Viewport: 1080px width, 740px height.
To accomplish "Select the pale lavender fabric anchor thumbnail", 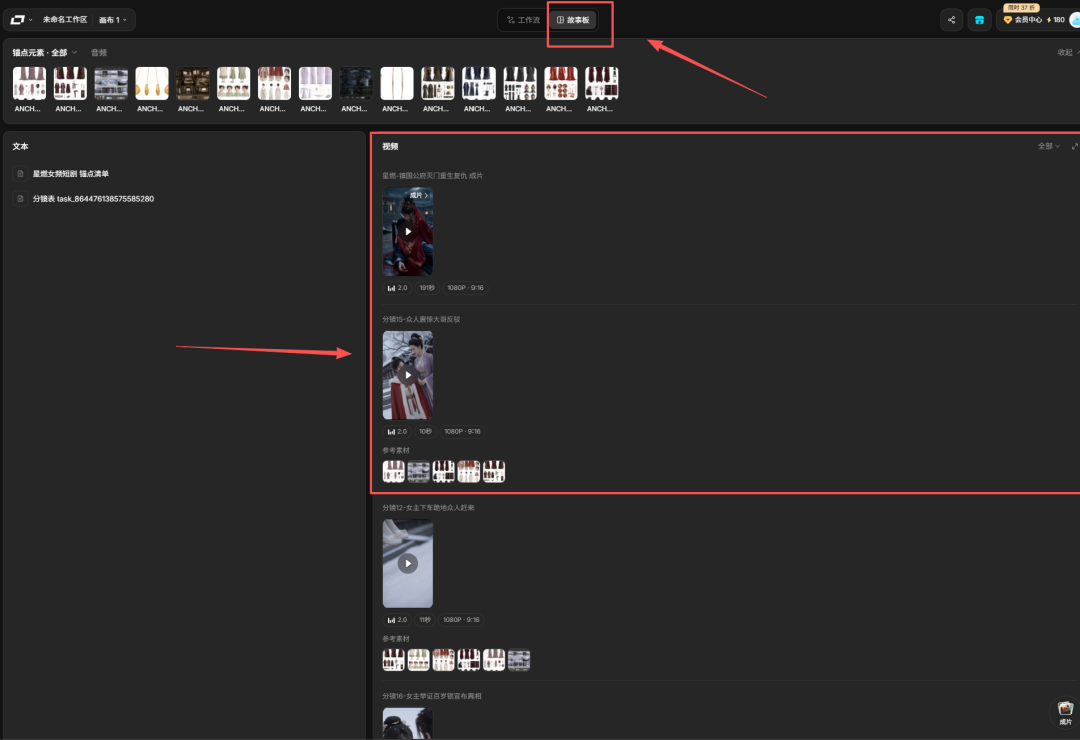I will click(x=315, y=83).
